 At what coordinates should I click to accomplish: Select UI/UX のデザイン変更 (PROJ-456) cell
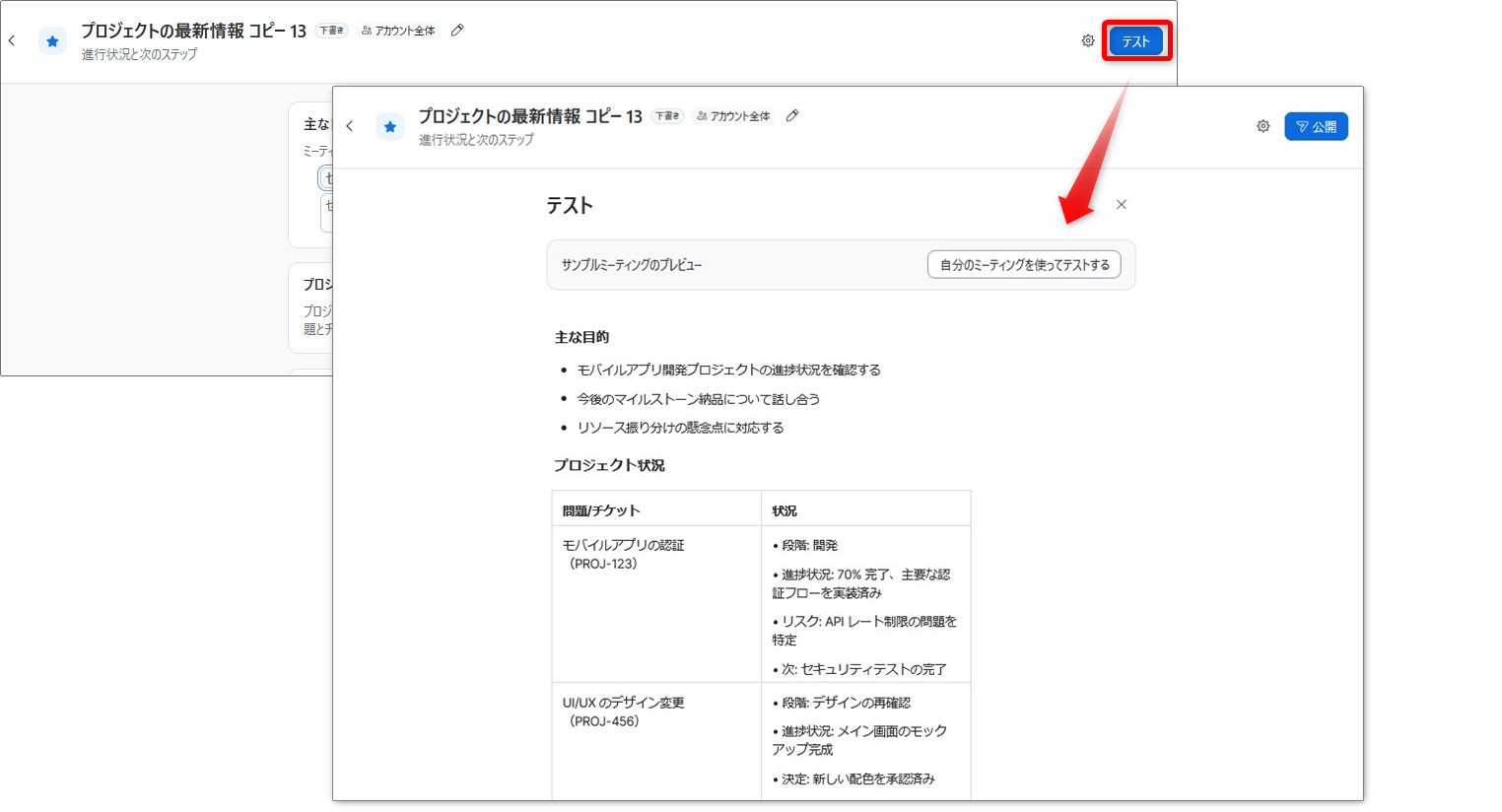pyautogui.click(x=656, y=741)
